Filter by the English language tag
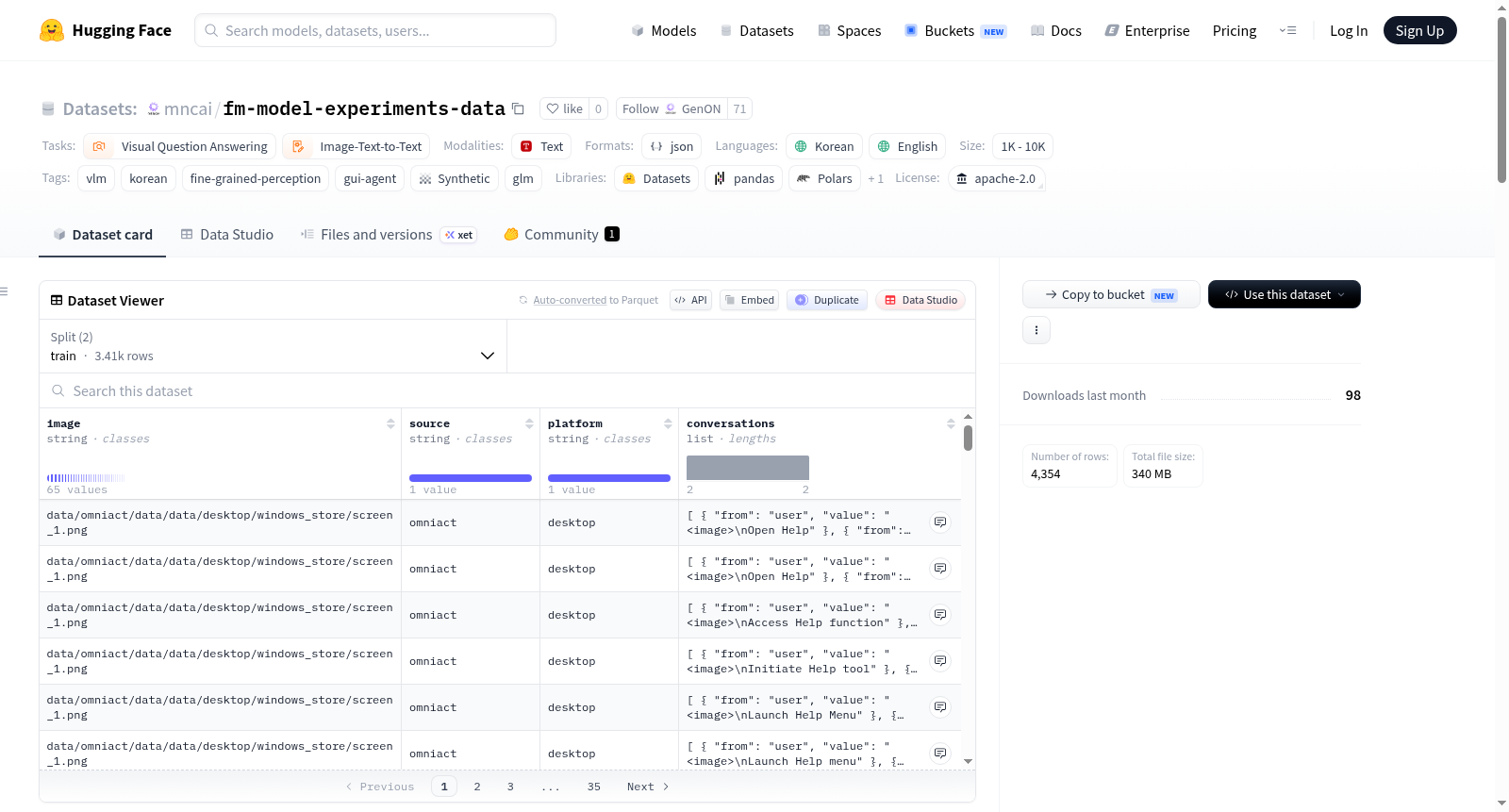Viewport: 1509px width, 812px height. (907, 146)
